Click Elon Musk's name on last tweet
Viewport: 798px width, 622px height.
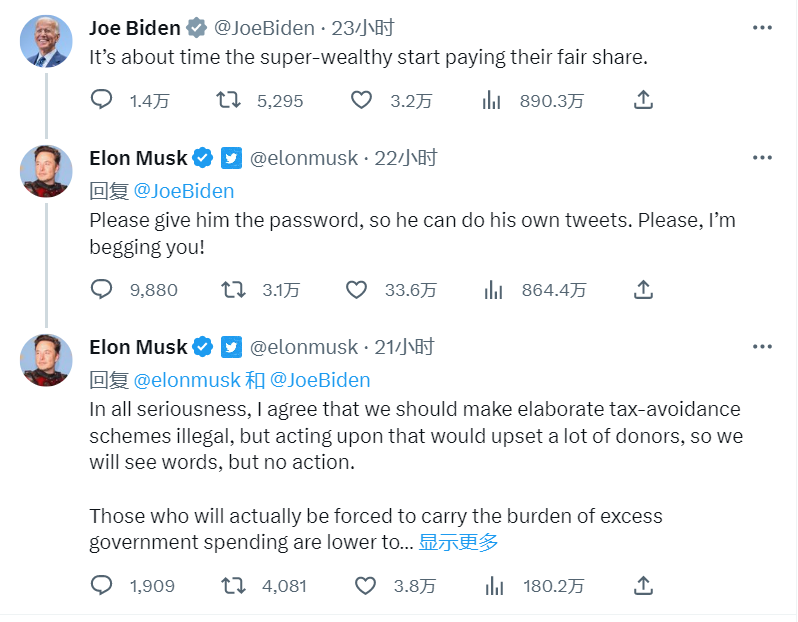coord(138,347)
